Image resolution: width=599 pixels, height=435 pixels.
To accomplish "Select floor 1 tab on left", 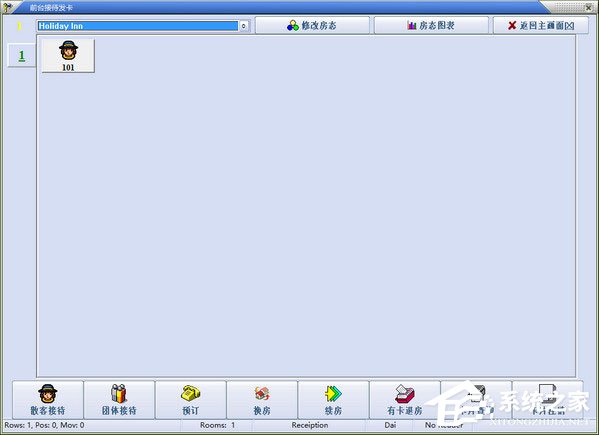I will tap(22, 56).
